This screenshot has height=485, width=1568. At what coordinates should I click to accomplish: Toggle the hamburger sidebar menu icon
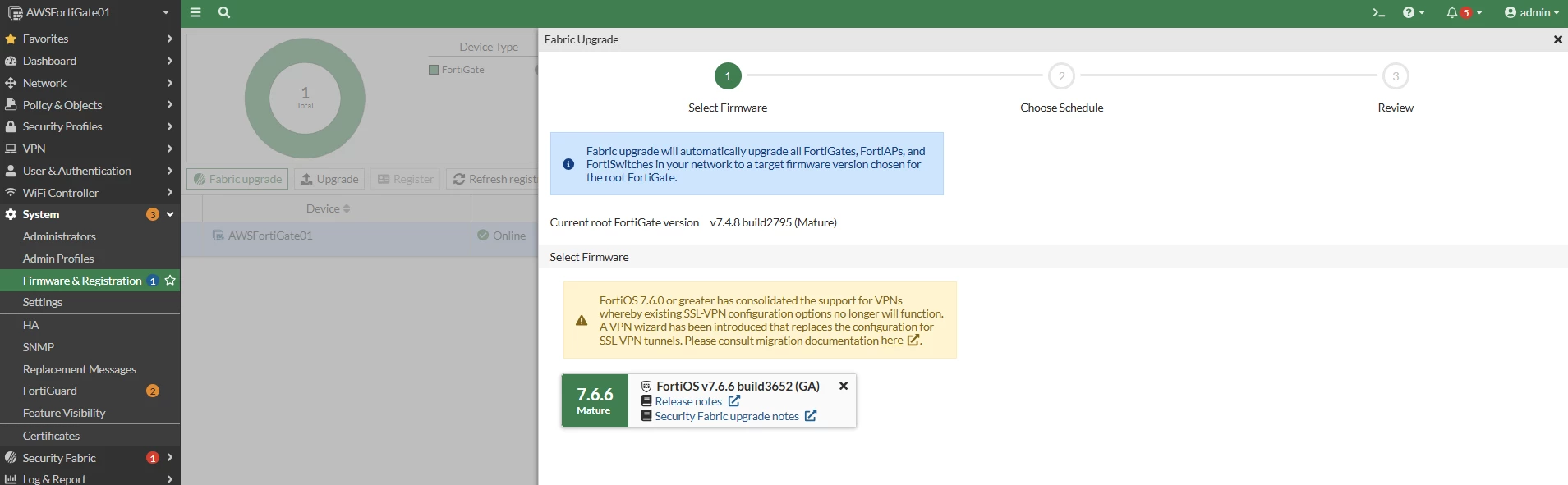pos(195,12)
